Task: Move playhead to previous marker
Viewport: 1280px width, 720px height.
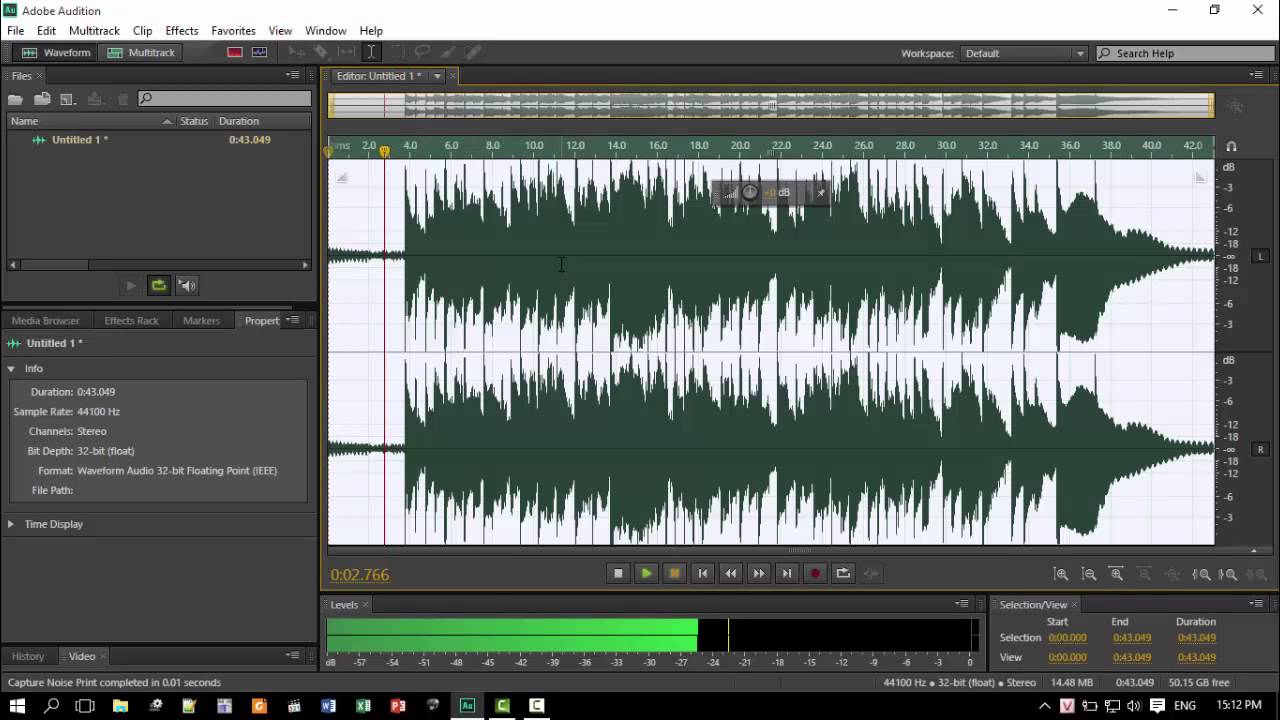Action: tap(702, 573)
